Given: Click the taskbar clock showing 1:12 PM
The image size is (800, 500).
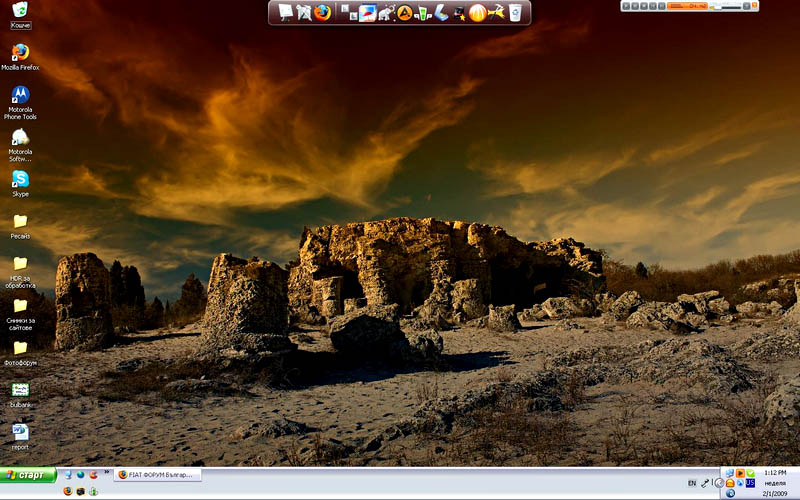Looking at the screenshot, I should point(775,473).
